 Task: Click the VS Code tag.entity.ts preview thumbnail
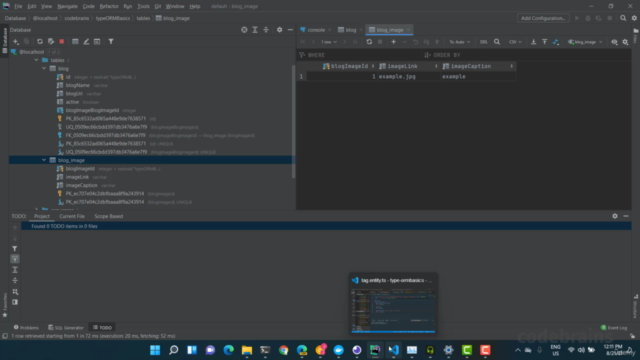[x=393, y=310]
